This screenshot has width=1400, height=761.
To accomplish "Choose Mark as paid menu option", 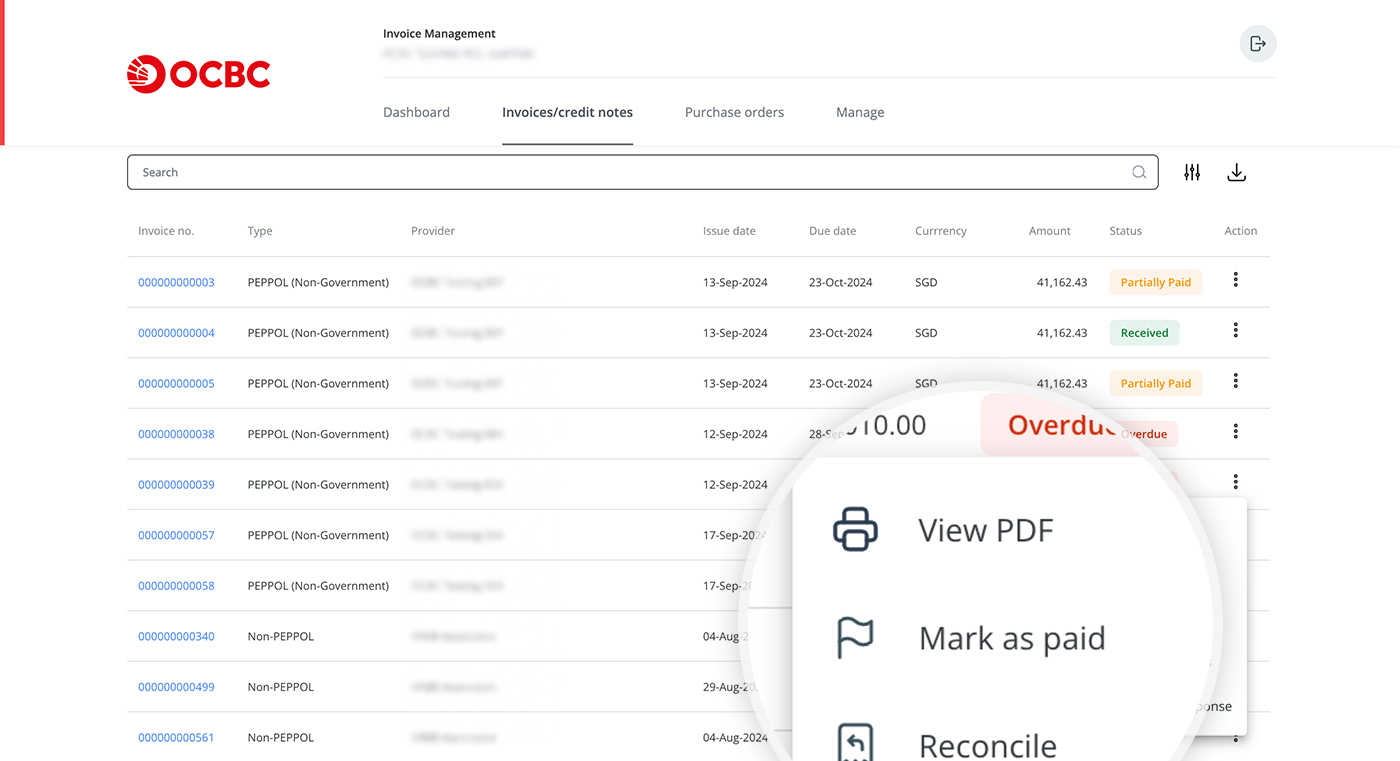I will [x=1012, y=638].
